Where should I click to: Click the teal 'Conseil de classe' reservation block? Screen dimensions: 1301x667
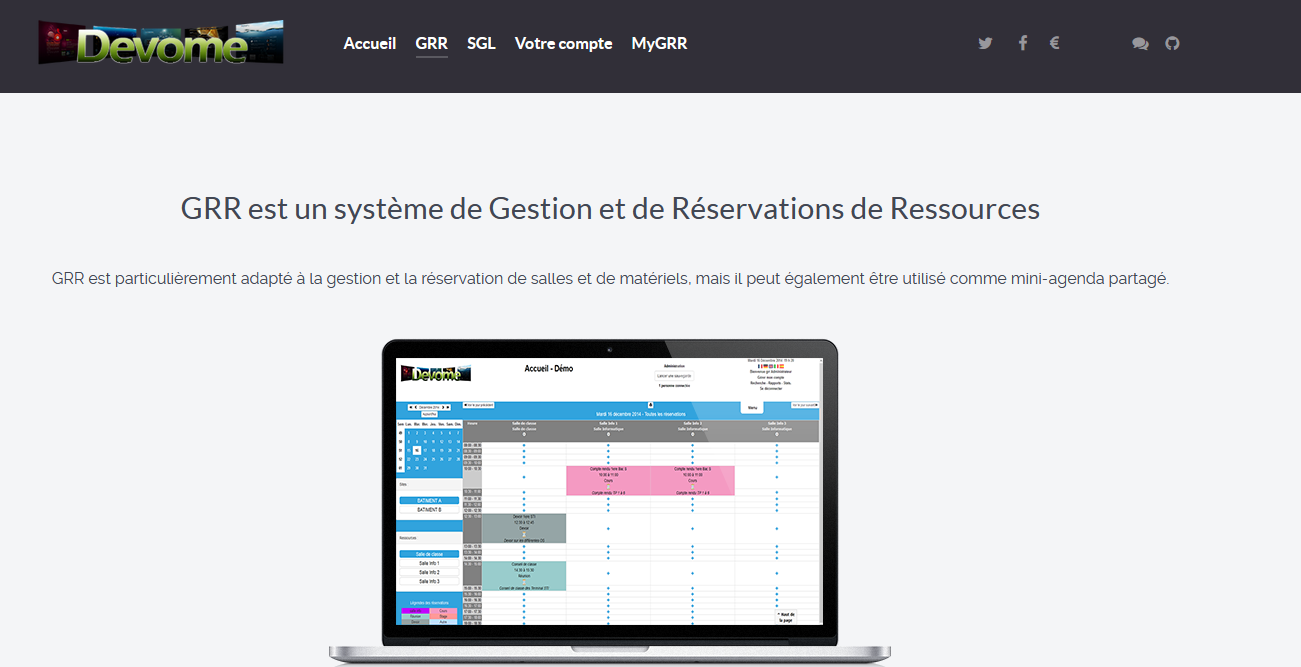pos(524,575)
